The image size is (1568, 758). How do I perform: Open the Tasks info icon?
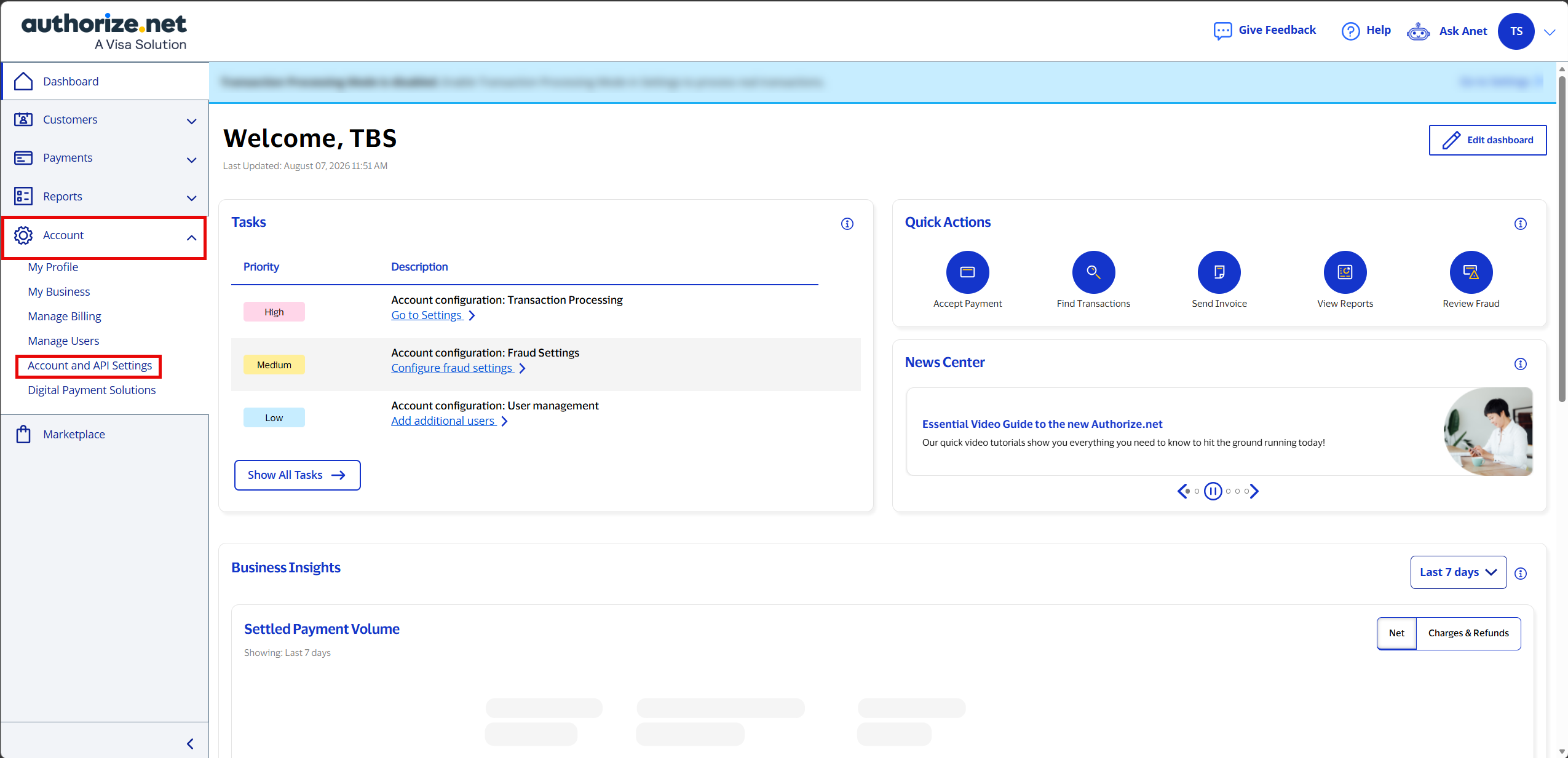point(847,224)
